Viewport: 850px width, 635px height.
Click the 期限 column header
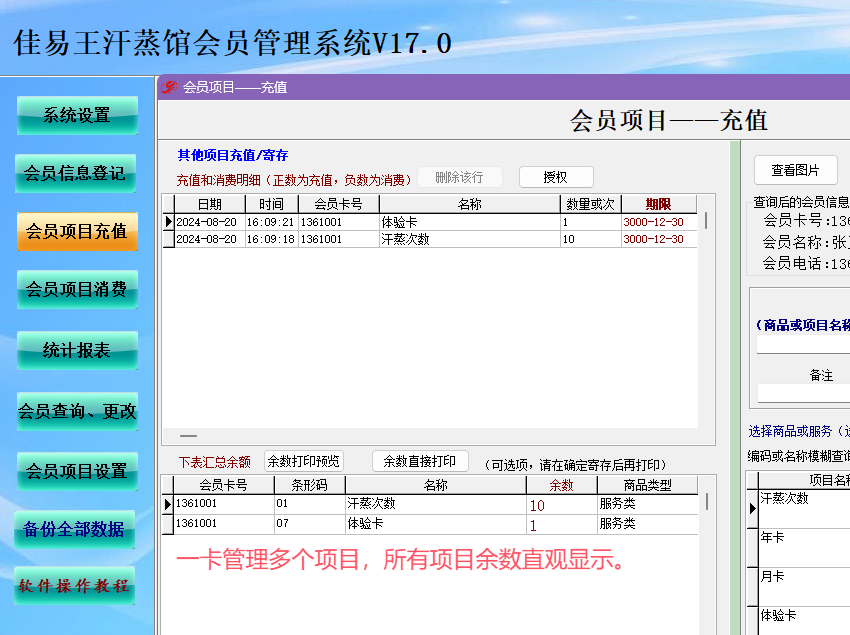tap(659, 204)
